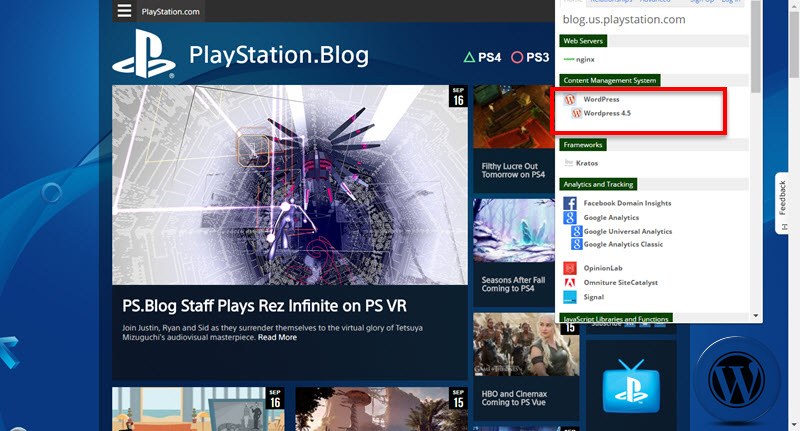Open the PS.Blog Staff Plays Rez Infinite headline
This screenshot has height=431, width=800.
click(264, 306)
